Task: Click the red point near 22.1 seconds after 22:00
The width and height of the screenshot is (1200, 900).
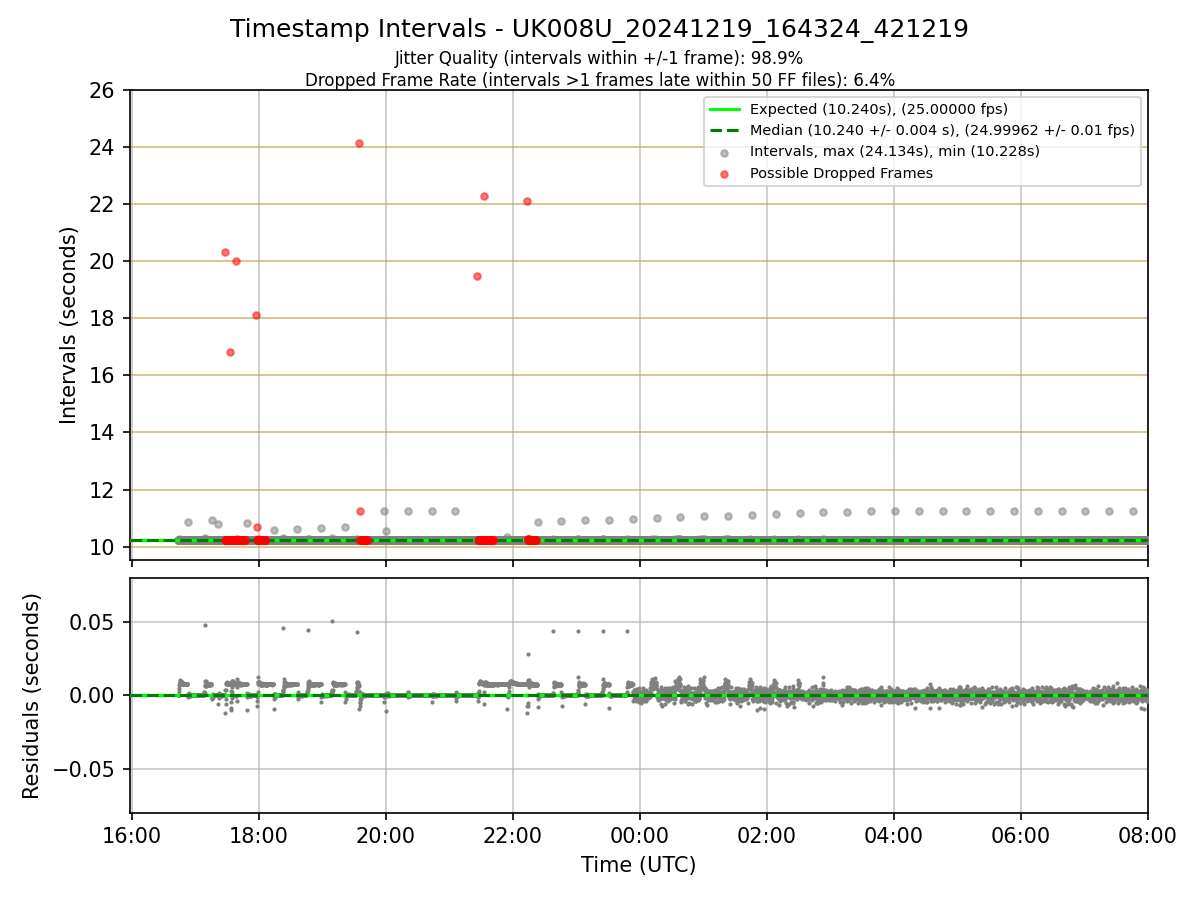Action: pyautogui.click(x=527, y=201)
